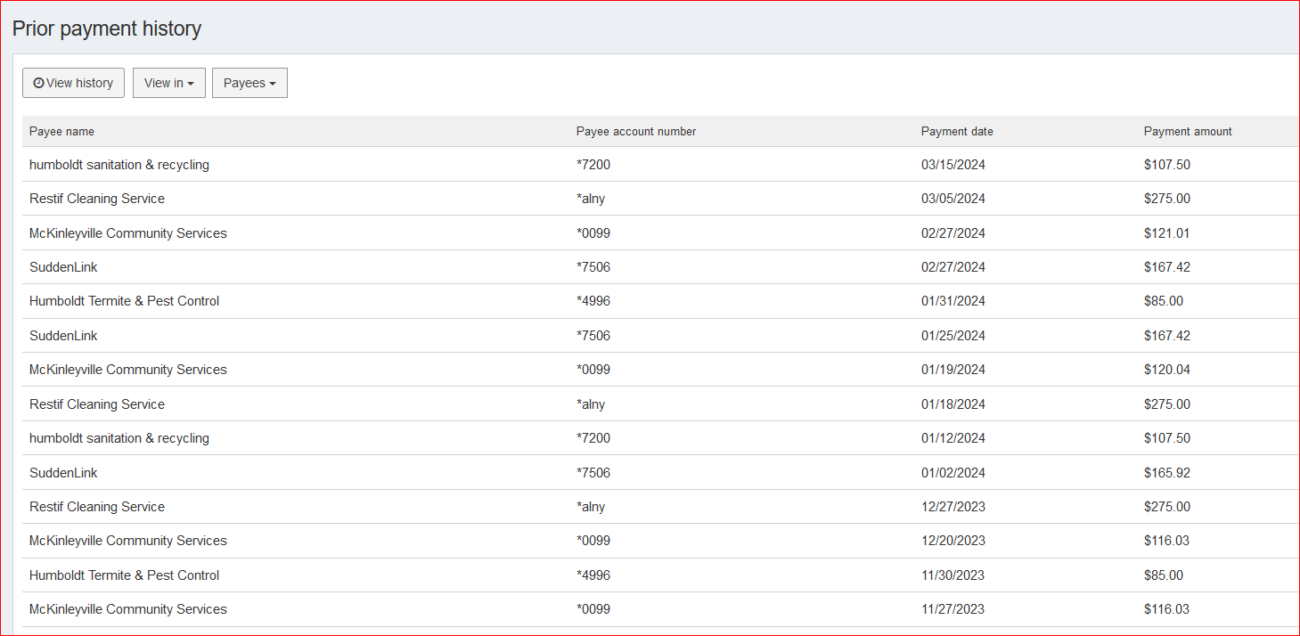
Task: Click the Payment amount column header
Action: point(1187,131)
